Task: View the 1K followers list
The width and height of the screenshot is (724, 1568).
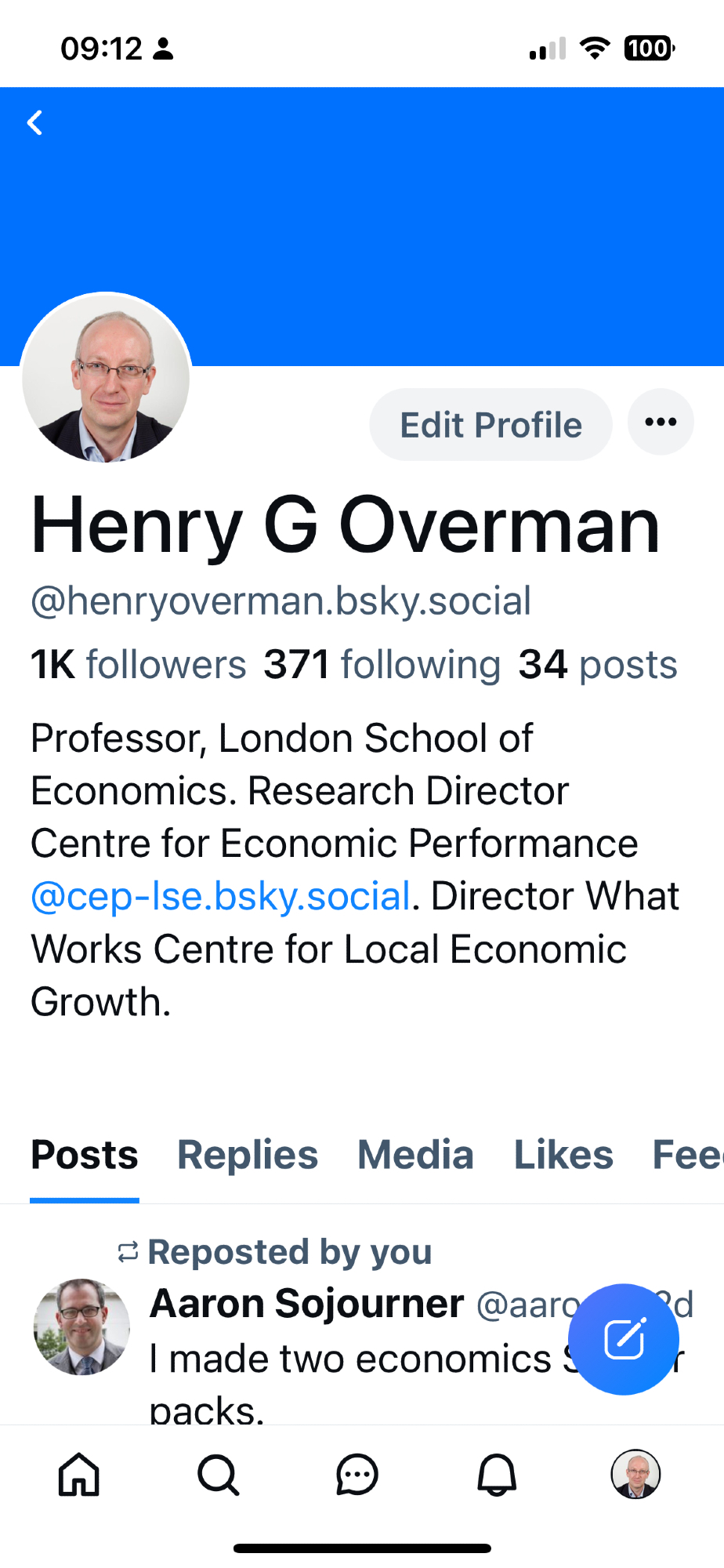Action: (138, 665)
